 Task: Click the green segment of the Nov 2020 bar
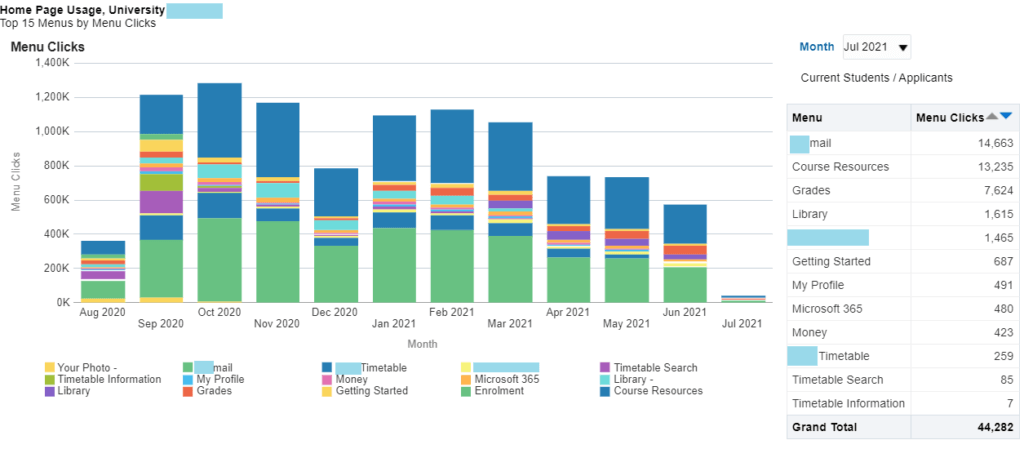click(x=278, y=262)
